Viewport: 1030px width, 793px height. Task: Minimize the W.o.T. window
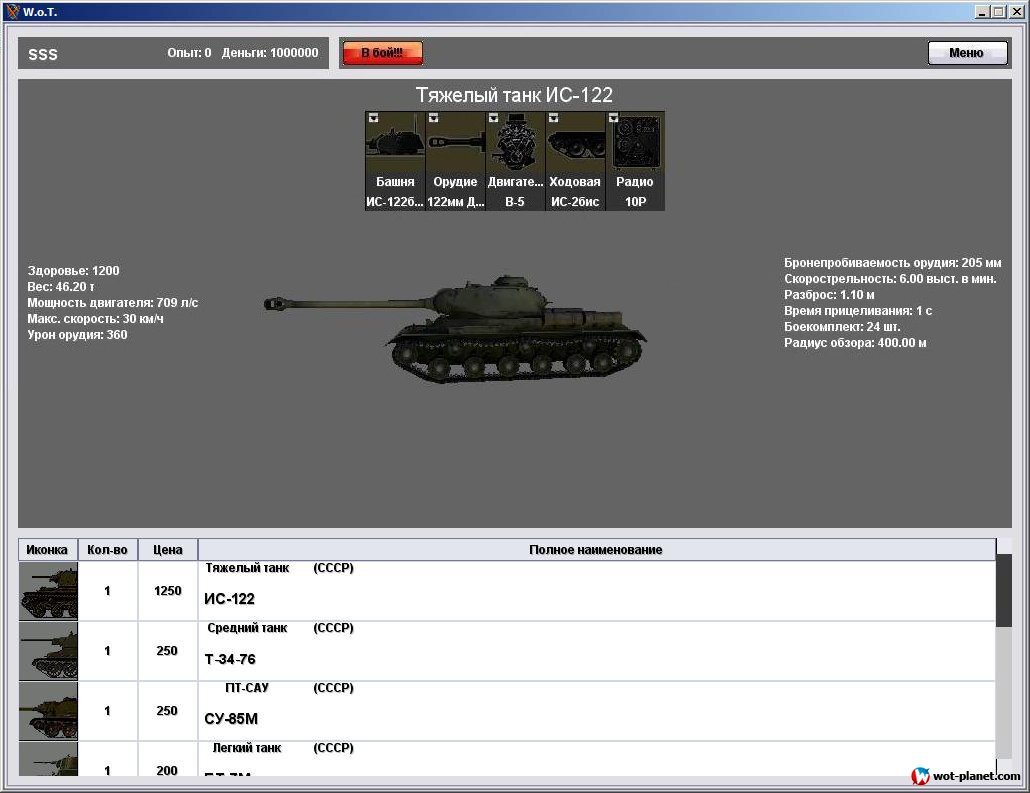pos(982,11)
